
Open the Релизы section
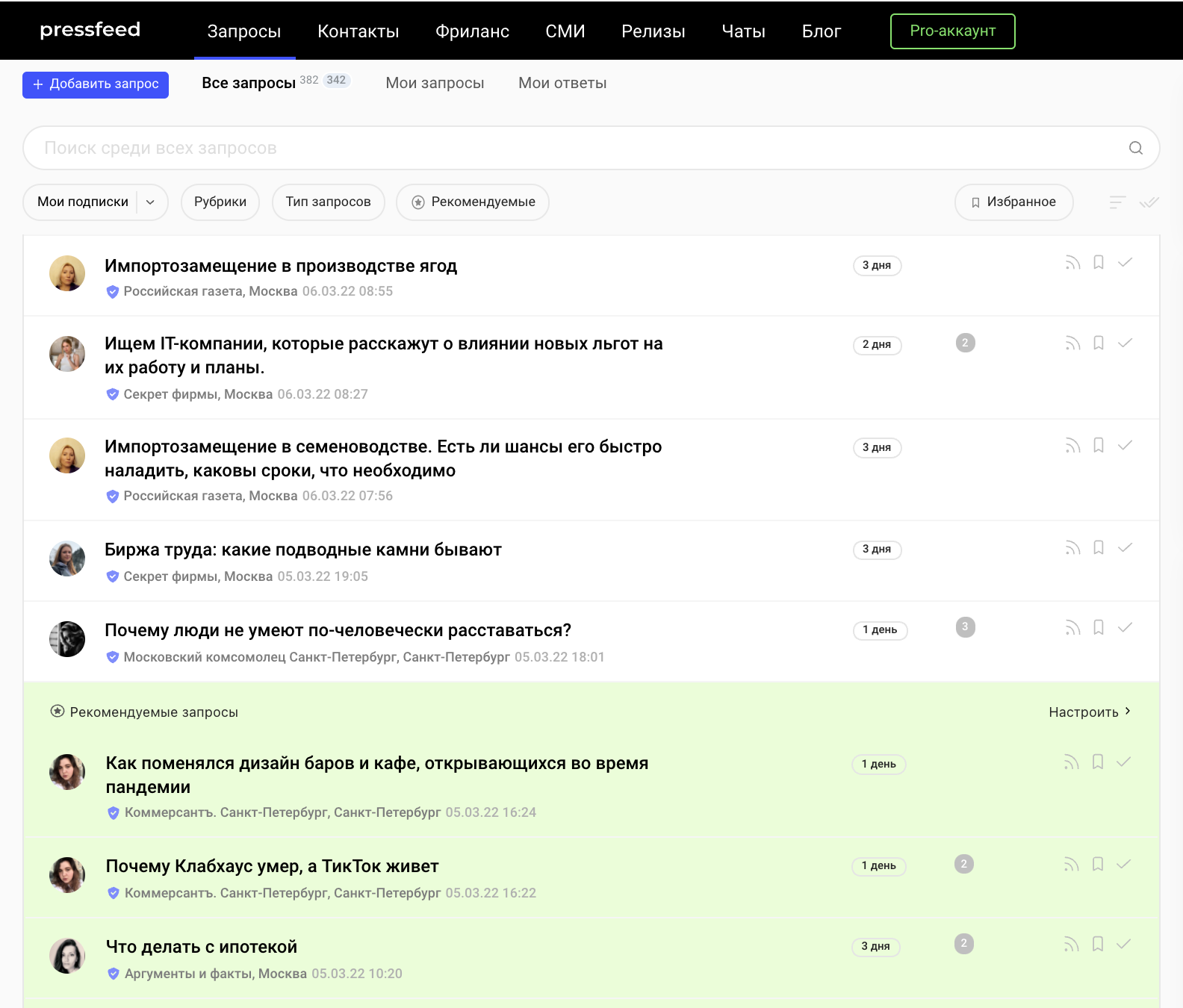[653, 31]
